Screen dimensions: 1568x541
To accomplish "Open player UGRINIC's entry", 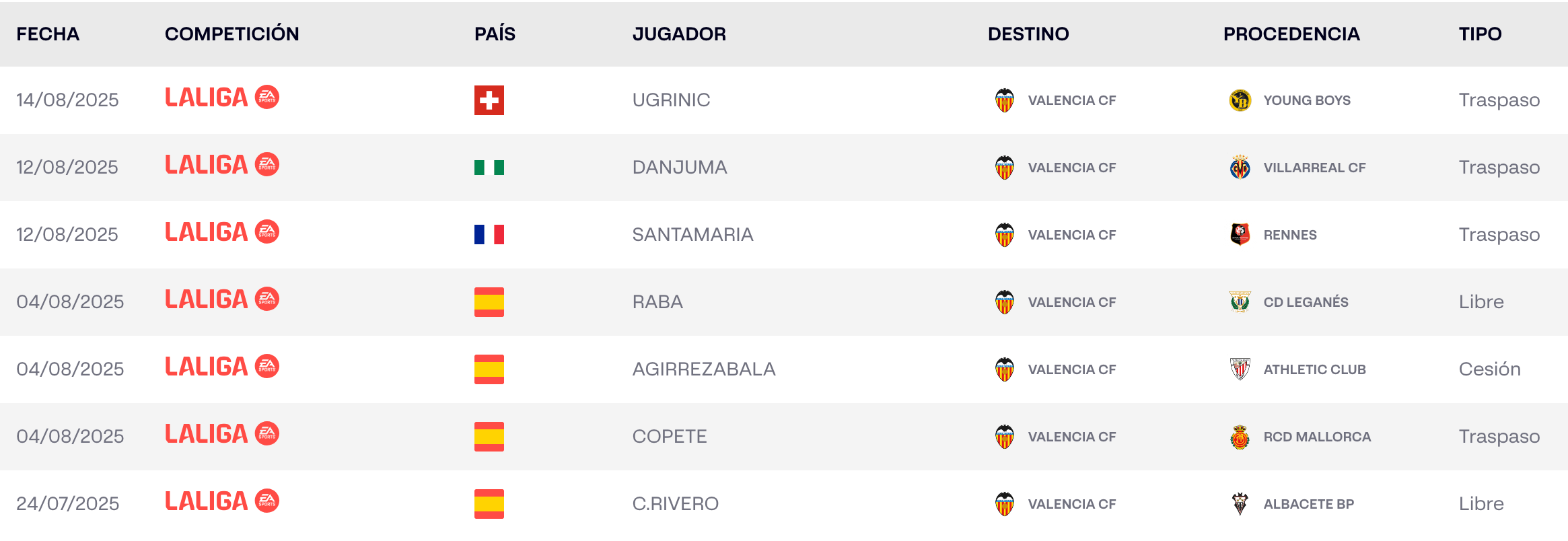I will (x=671, y=100).
